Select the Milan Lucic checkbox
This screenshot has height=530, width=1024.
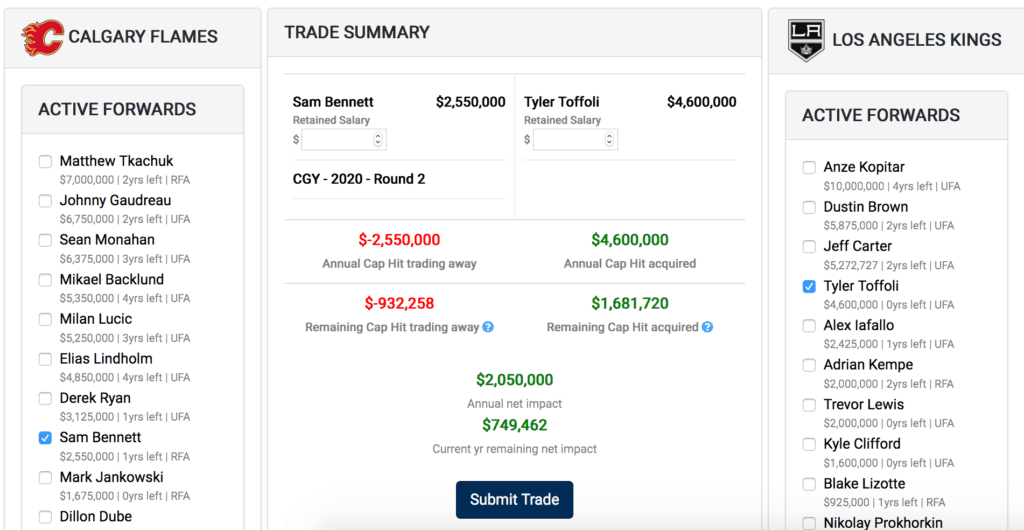pos(45,320)
